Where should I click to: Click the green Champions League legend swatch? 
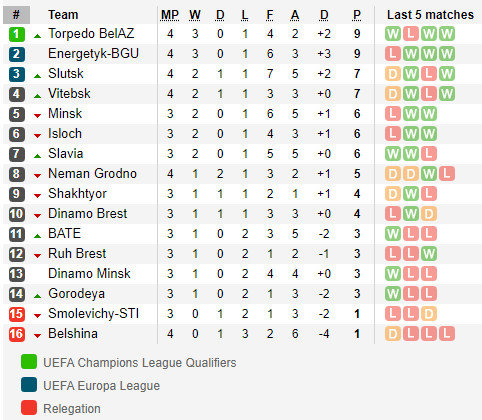pos(29,362)
